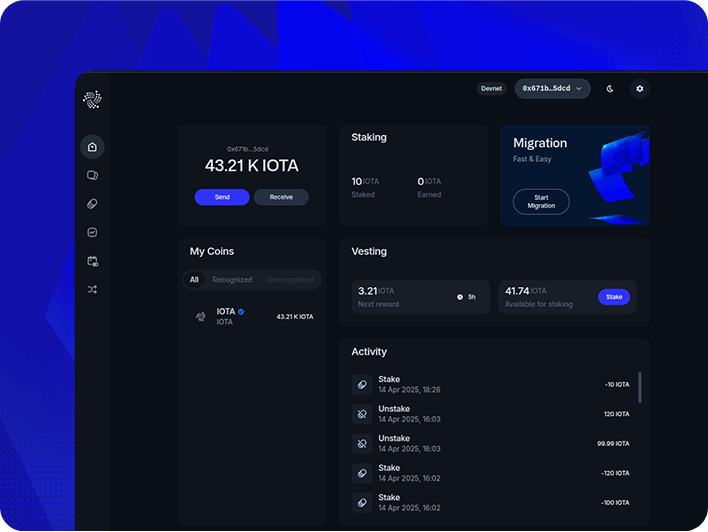This screenshot has width=708, height=532.
Task: Open the IOTA coin row in My Coins
Action: click(253, 316)
